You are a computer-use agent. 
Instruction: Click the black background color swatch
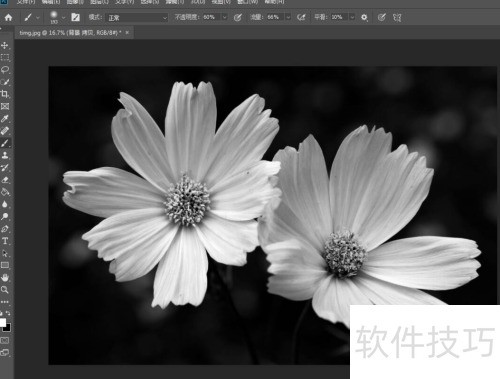point(8,328)
